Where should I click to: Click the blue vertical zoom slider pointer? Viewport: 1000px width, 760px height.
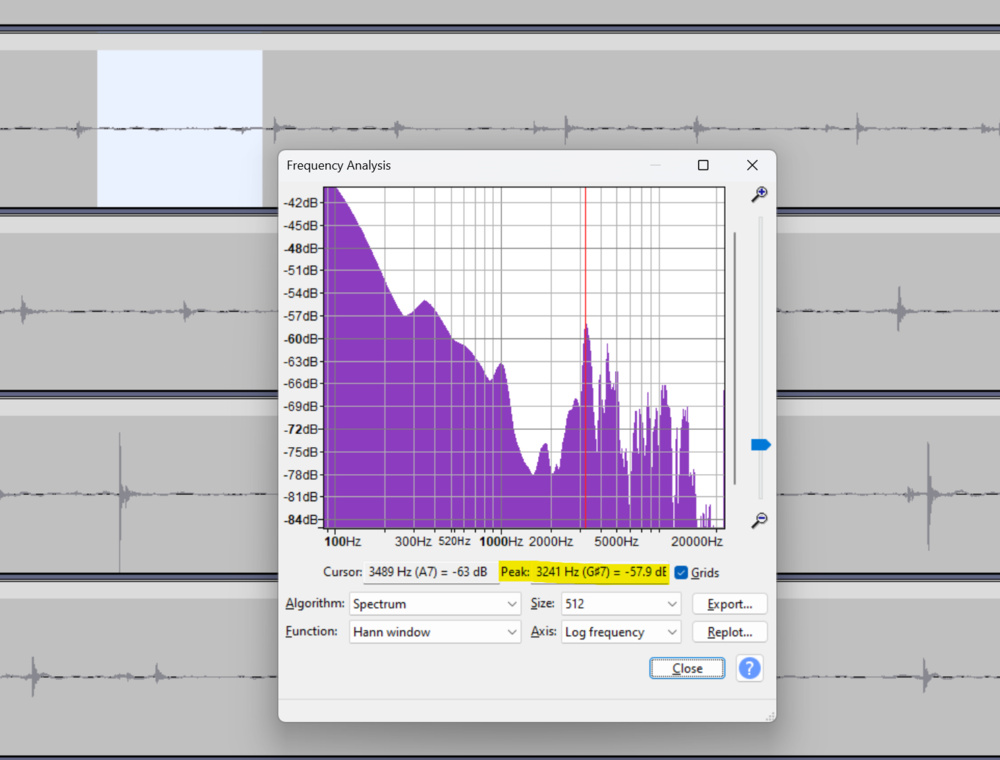pyautogui.click(x=760, y=443)
